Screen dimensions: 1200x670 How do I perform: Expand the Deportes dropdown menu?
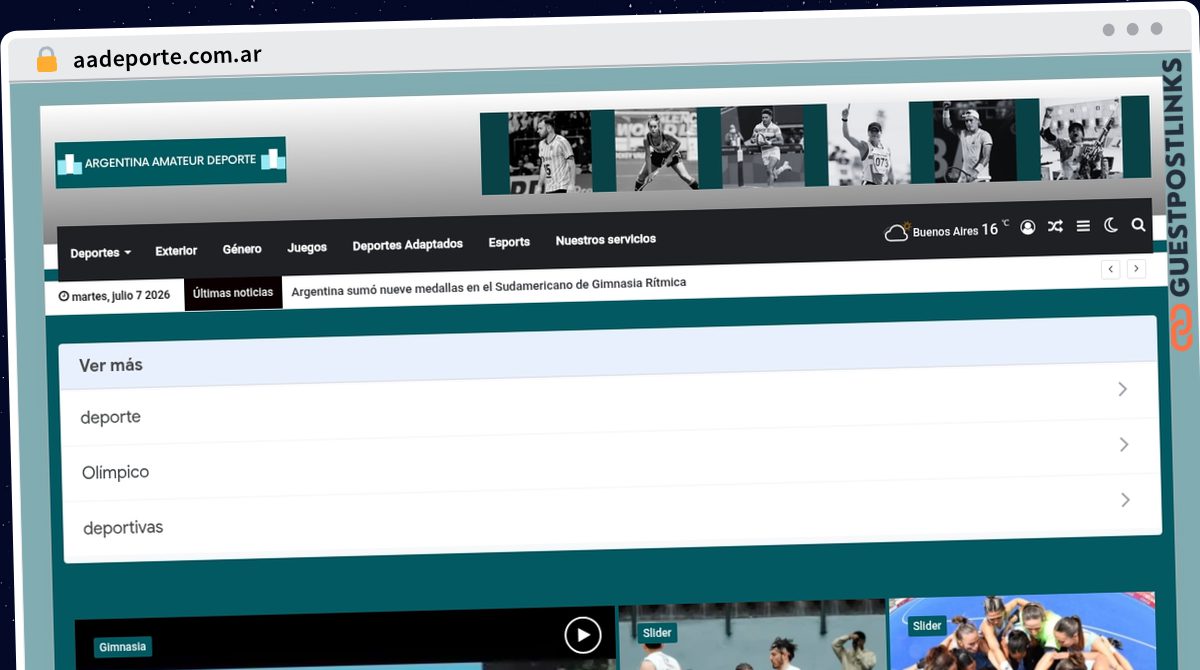pos(100,253)
